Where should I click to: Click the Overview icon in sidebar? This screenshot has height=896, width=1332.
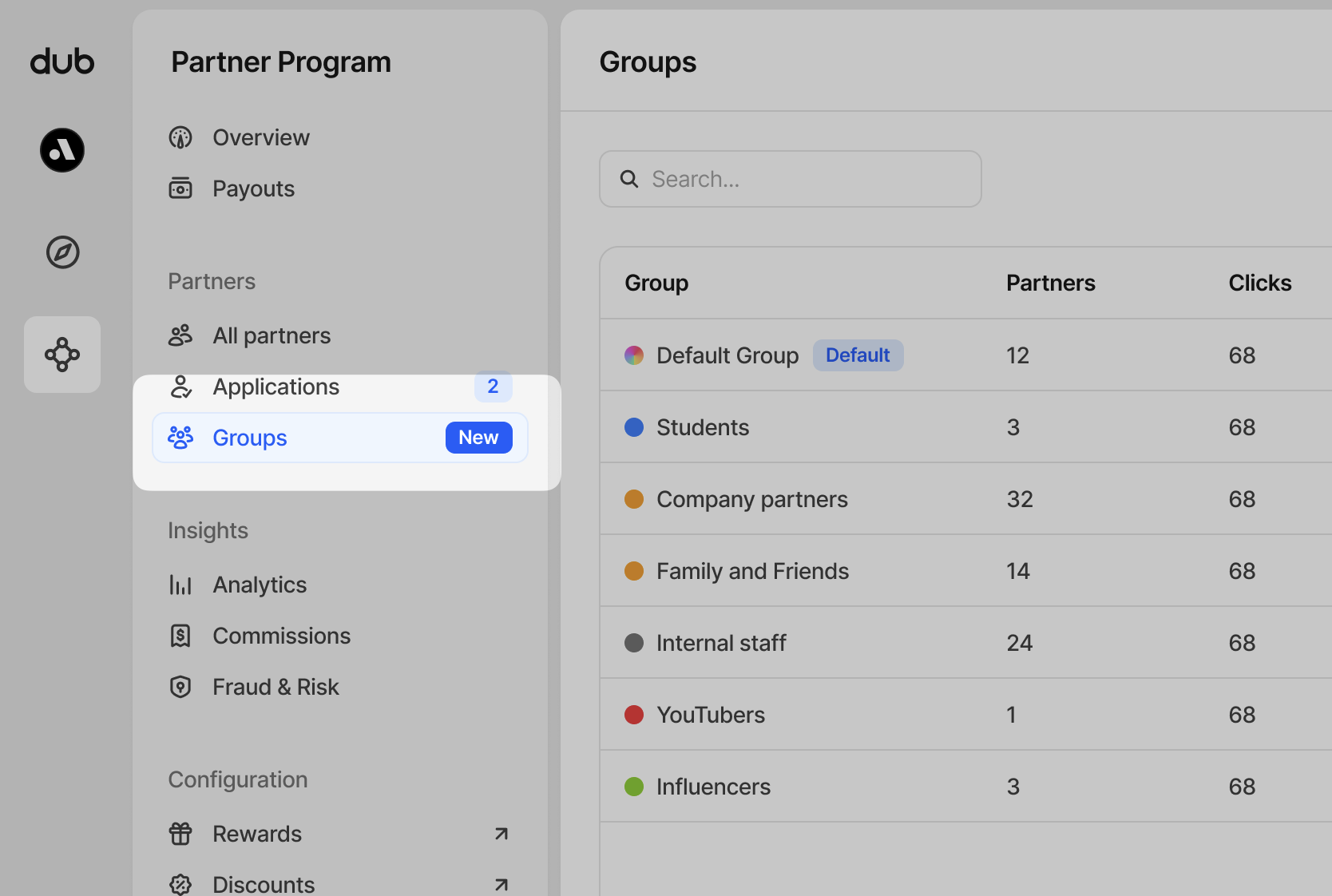click(180, 137)
